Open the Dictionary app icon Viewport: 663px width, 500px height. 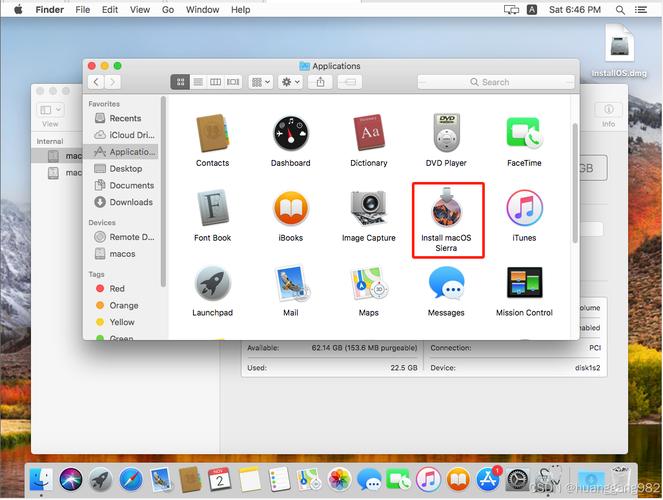[x=369, y=132]
